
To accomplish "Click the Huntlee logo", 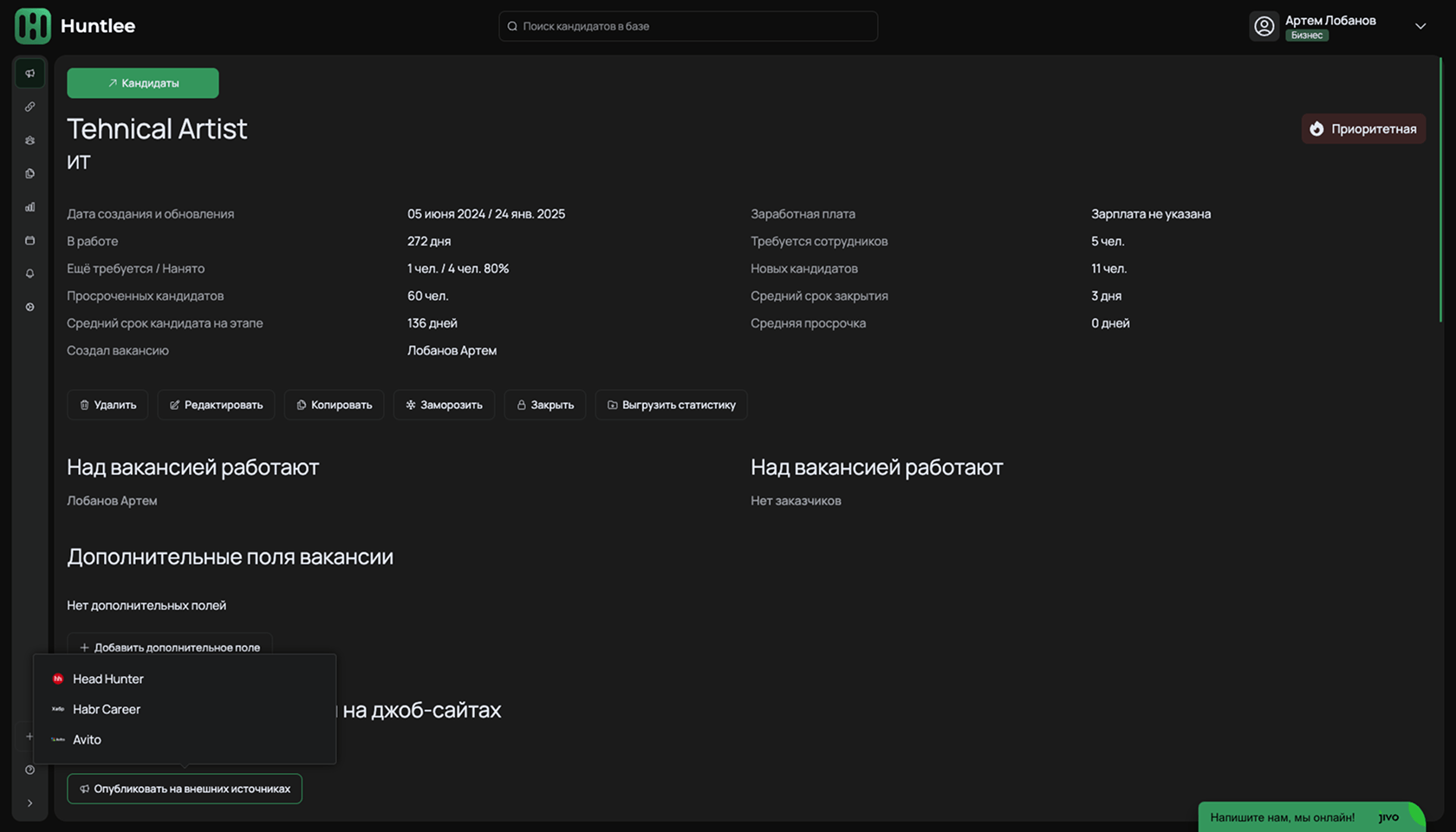I will click(x=75, y=26).
